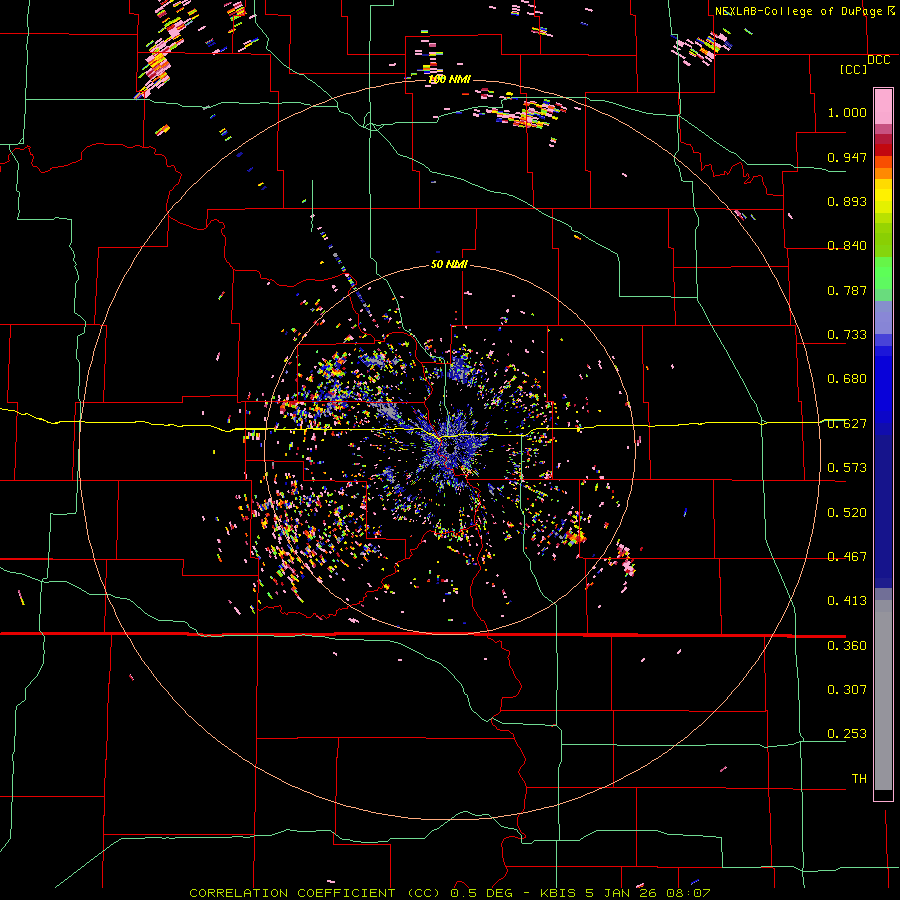Select the 0.253 legend value
Viewport: 900px width, 900px height.
point(847,734)
